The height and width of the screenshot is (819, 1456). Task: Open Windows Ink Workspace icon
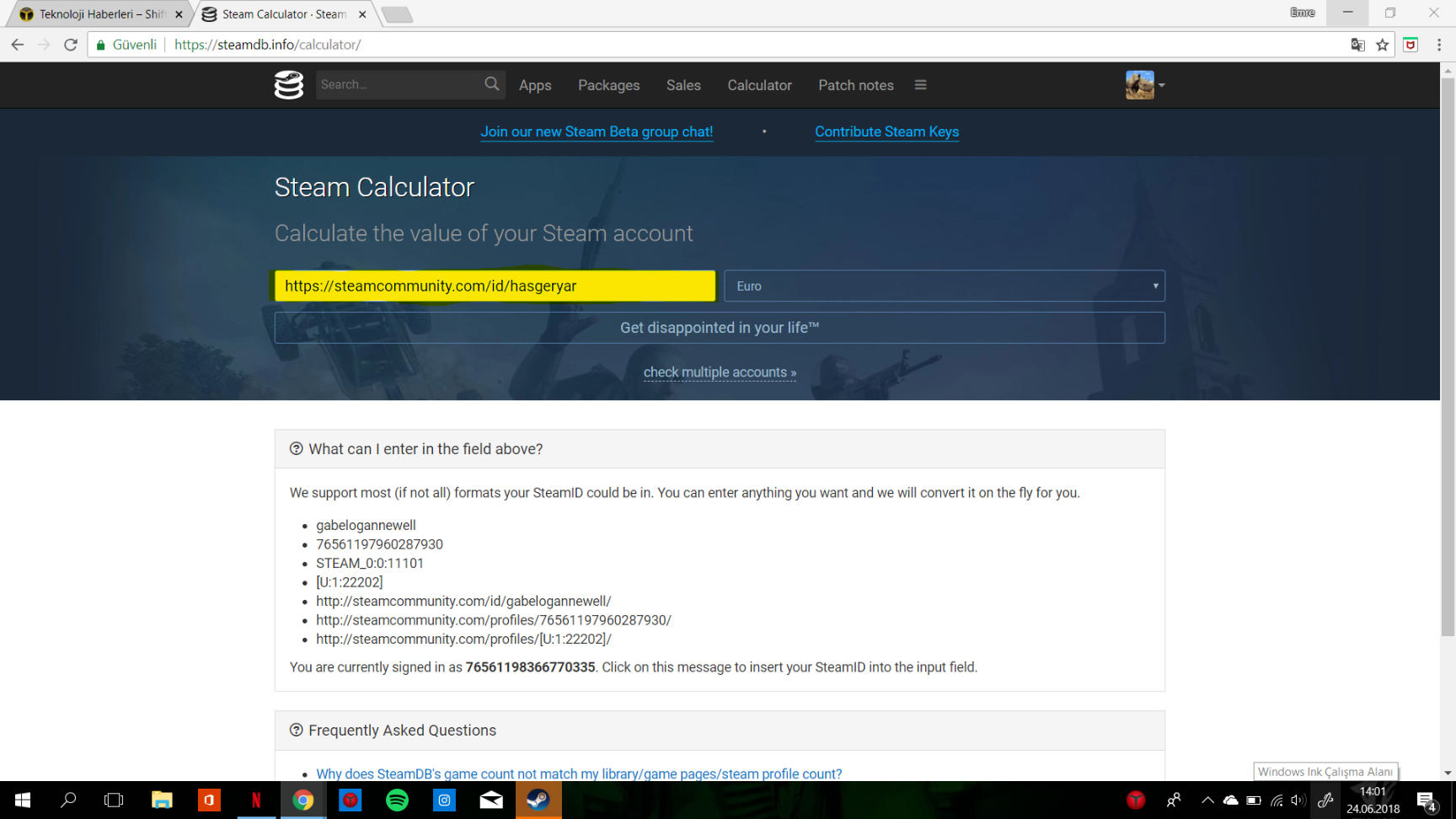pos(1325,800)
